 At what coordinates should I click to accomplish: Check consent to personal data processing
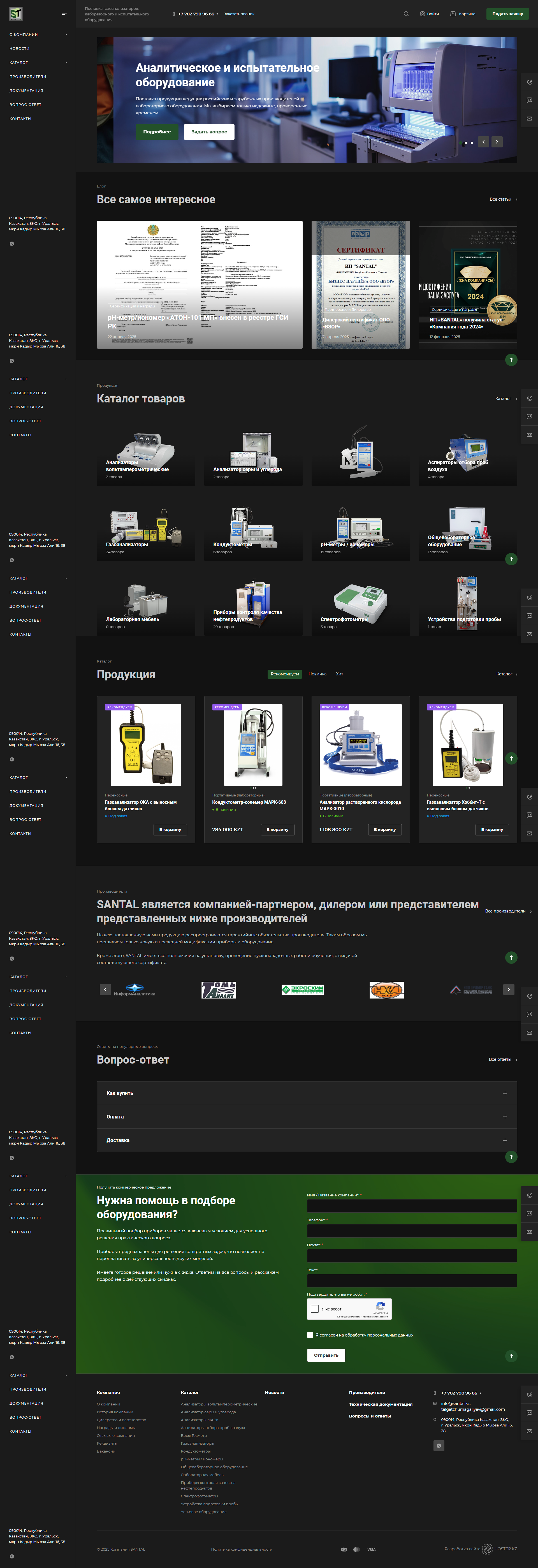(x=310, y=1335)
